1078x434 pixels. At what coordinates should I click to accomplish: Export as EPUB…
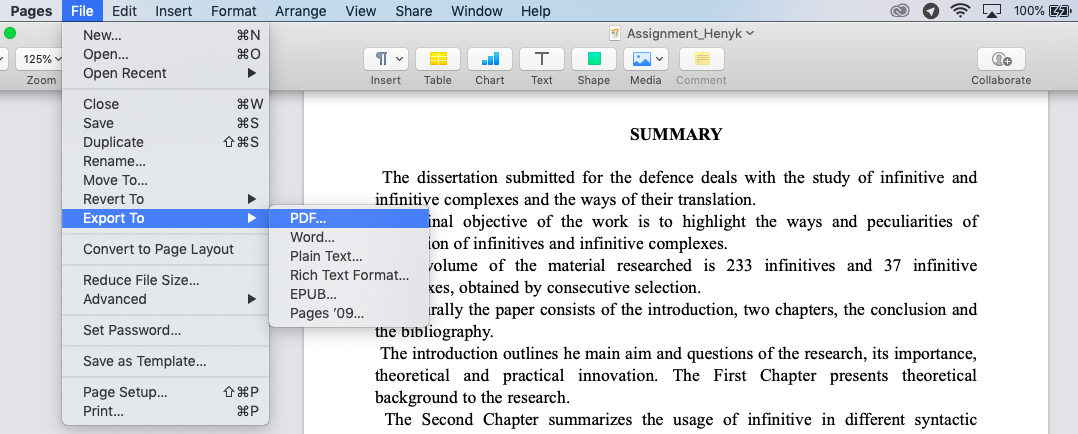349,295
